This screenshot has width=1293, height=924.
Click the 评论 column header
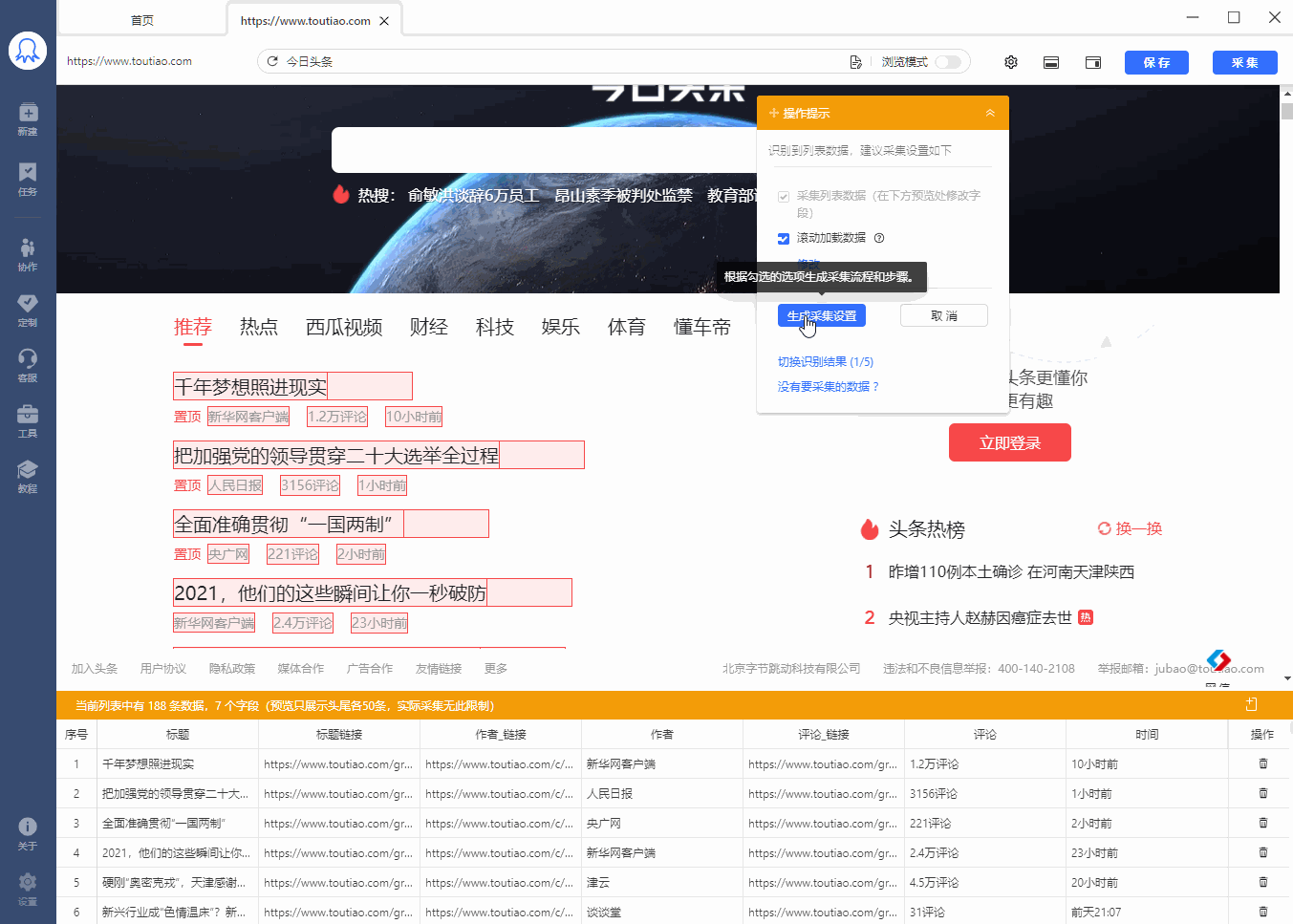985,734
